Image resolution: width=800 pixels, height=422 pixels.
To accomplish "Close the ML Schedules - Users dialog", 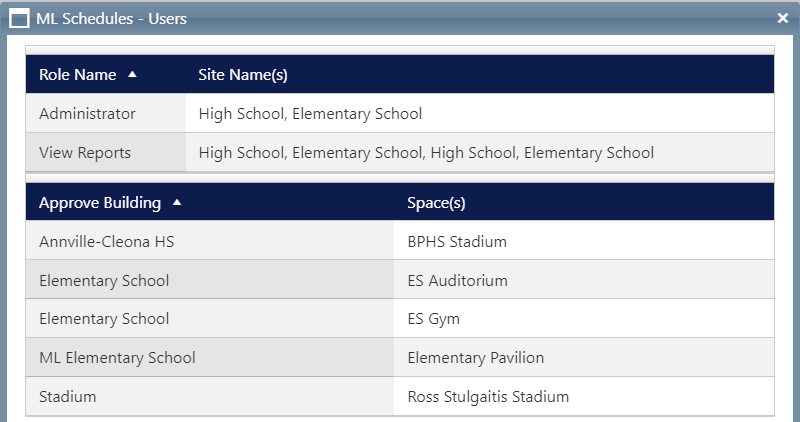I will click(x=783, y=18).
